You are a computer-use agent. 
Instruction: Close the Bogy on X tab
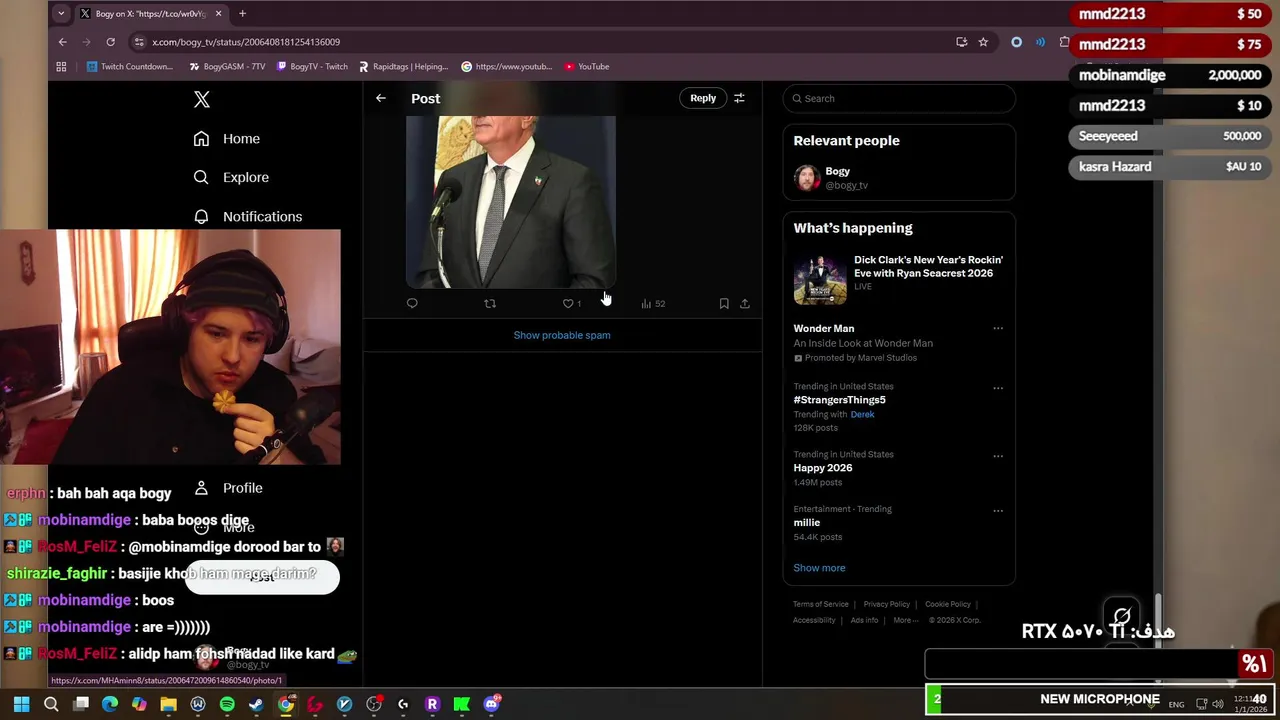218,14
